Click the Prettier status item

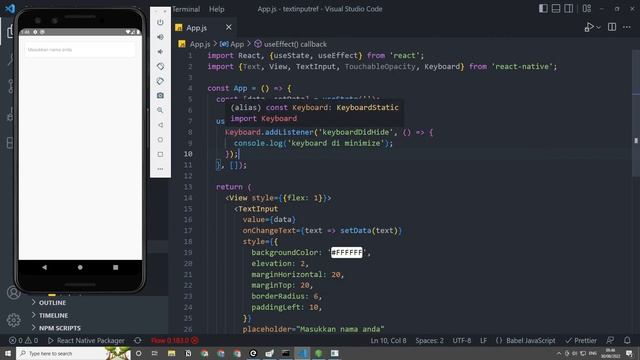(x=581, y=340)
